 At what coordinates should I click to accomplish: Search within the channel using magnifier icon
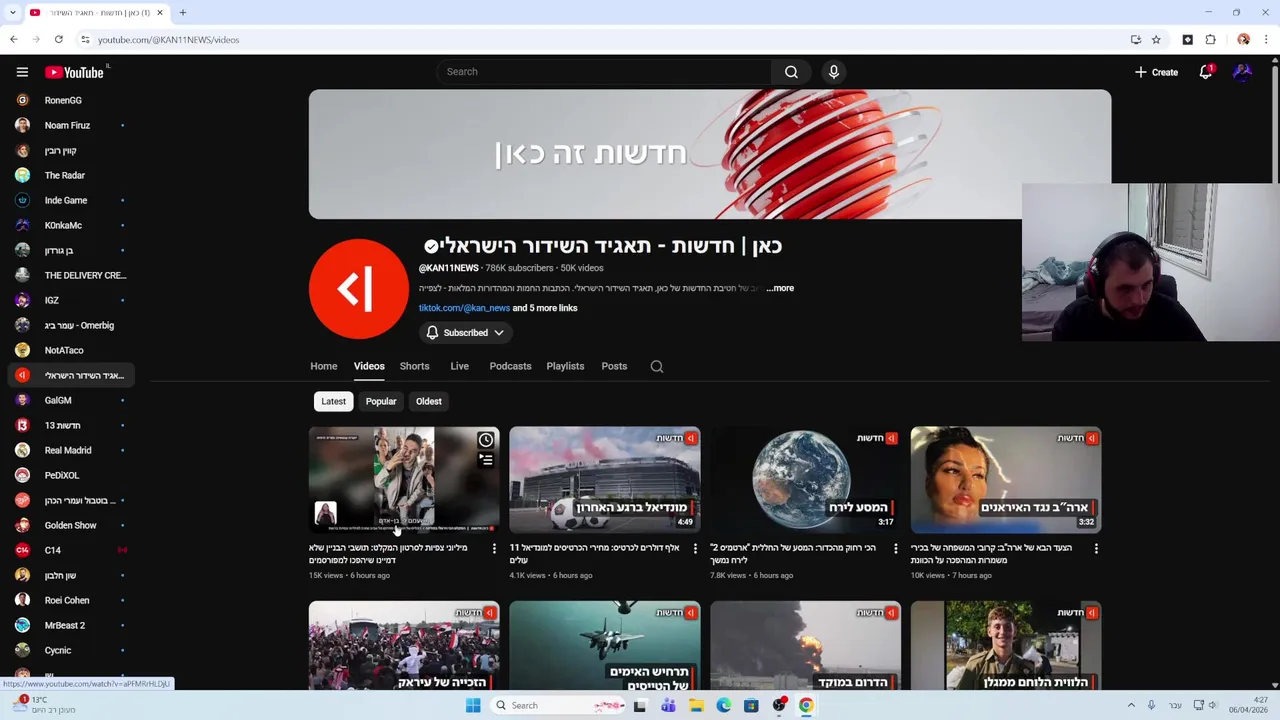tap(657, 366)
